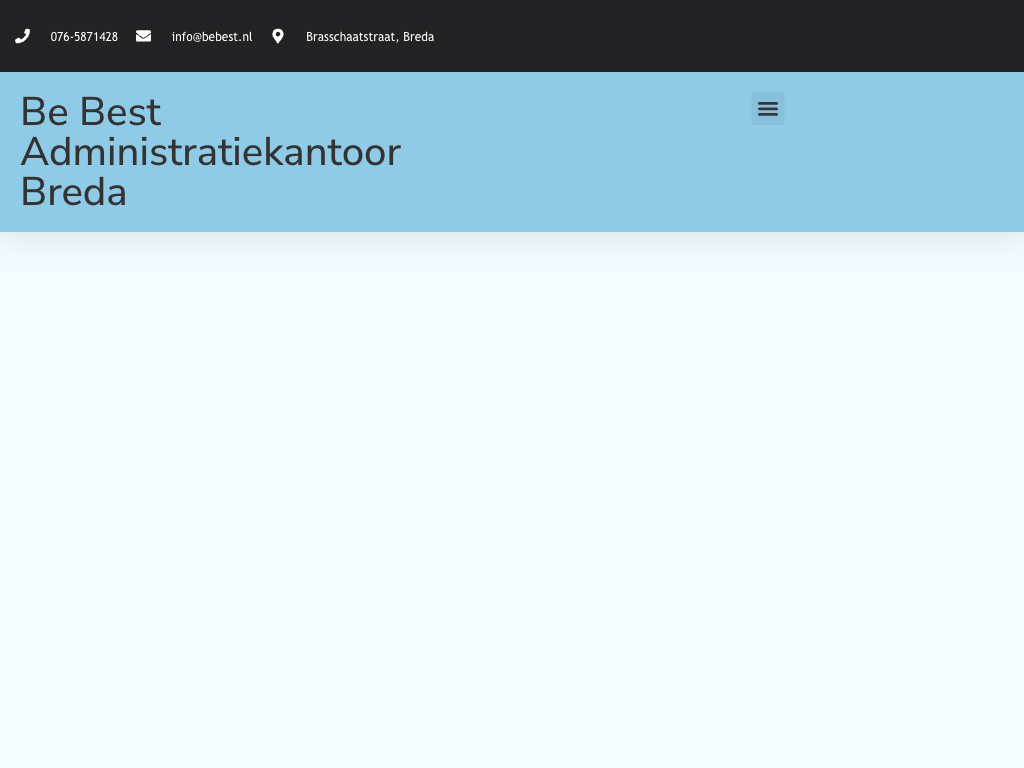Click the envelope mail icon
Screen dimensions: 1024x768
click(143, 36)
